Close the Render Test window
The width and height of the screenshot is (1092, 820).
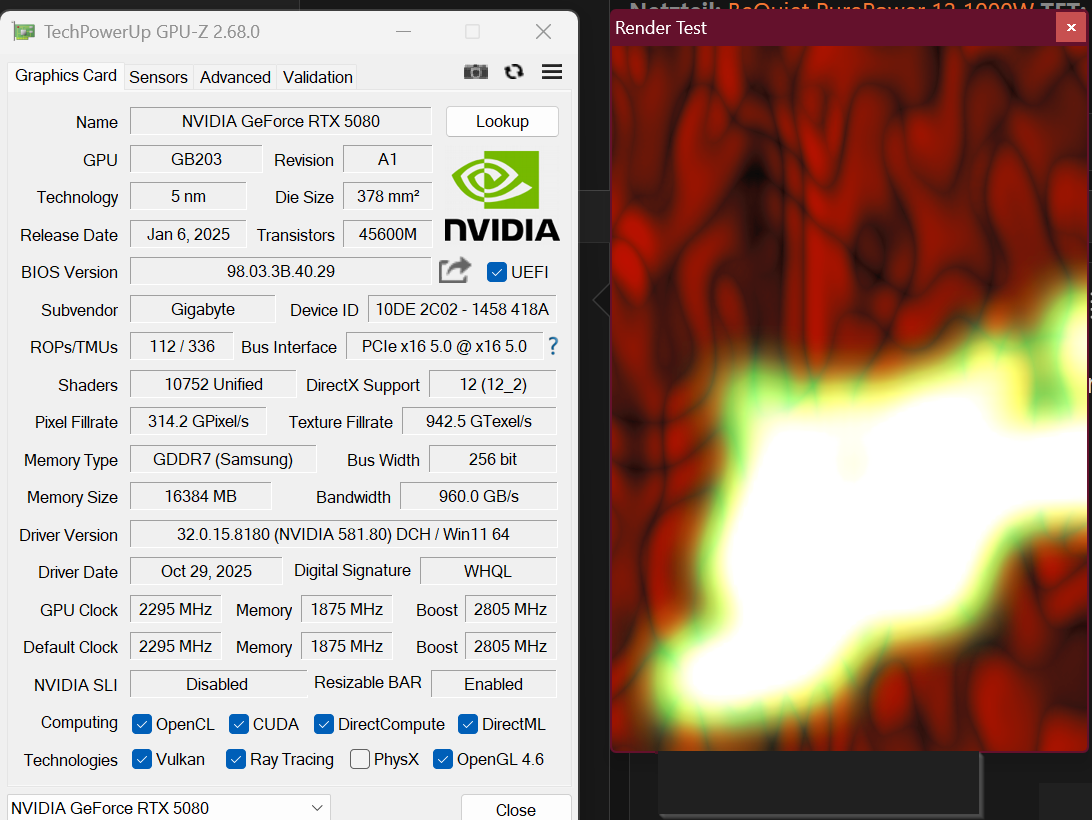pos(1071,28)
